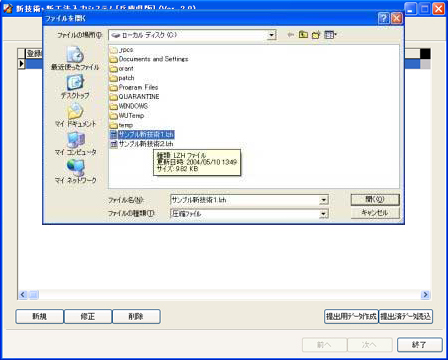Select the orant folder
This screenshot has width=448, height=360.
[x=122, y=68]
